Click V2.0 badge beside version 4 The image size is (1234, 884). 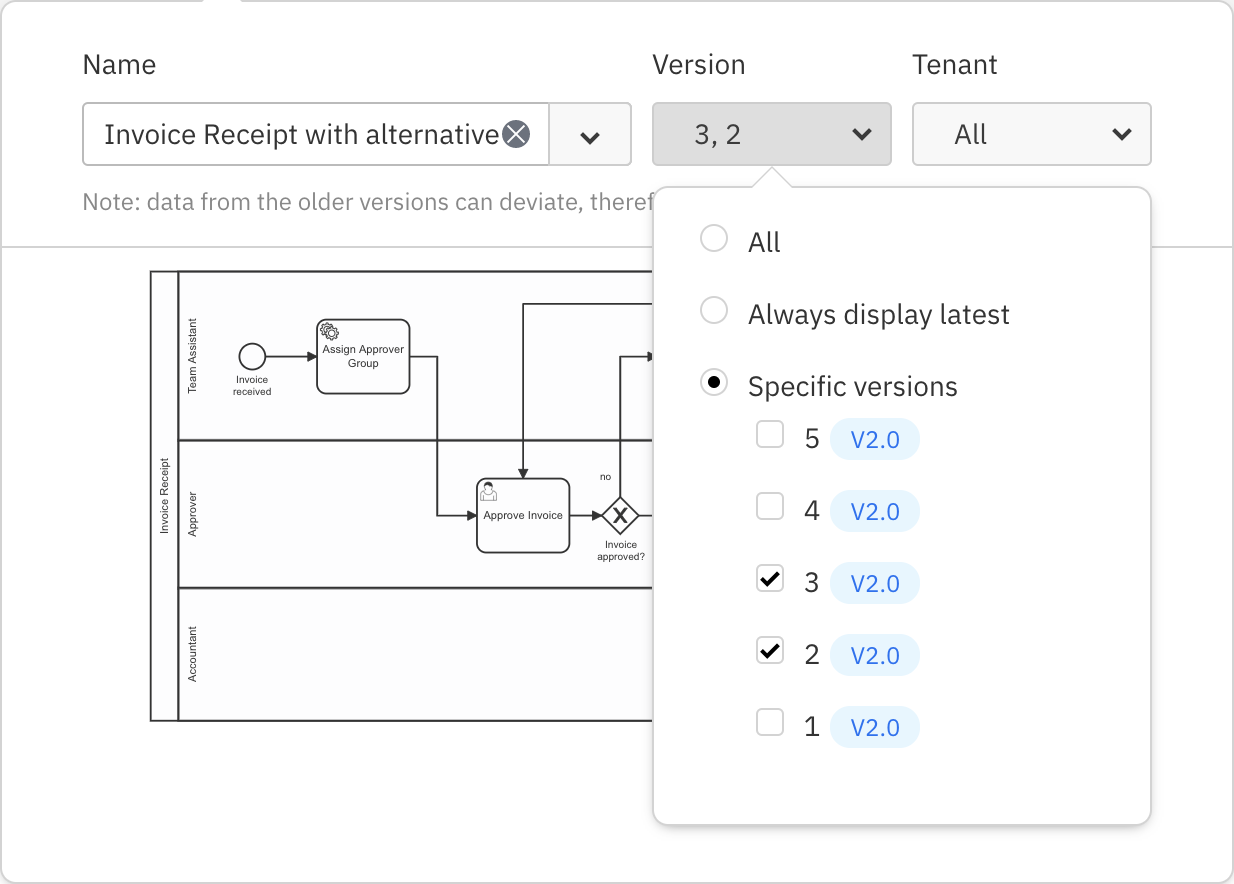coord(874,512)
